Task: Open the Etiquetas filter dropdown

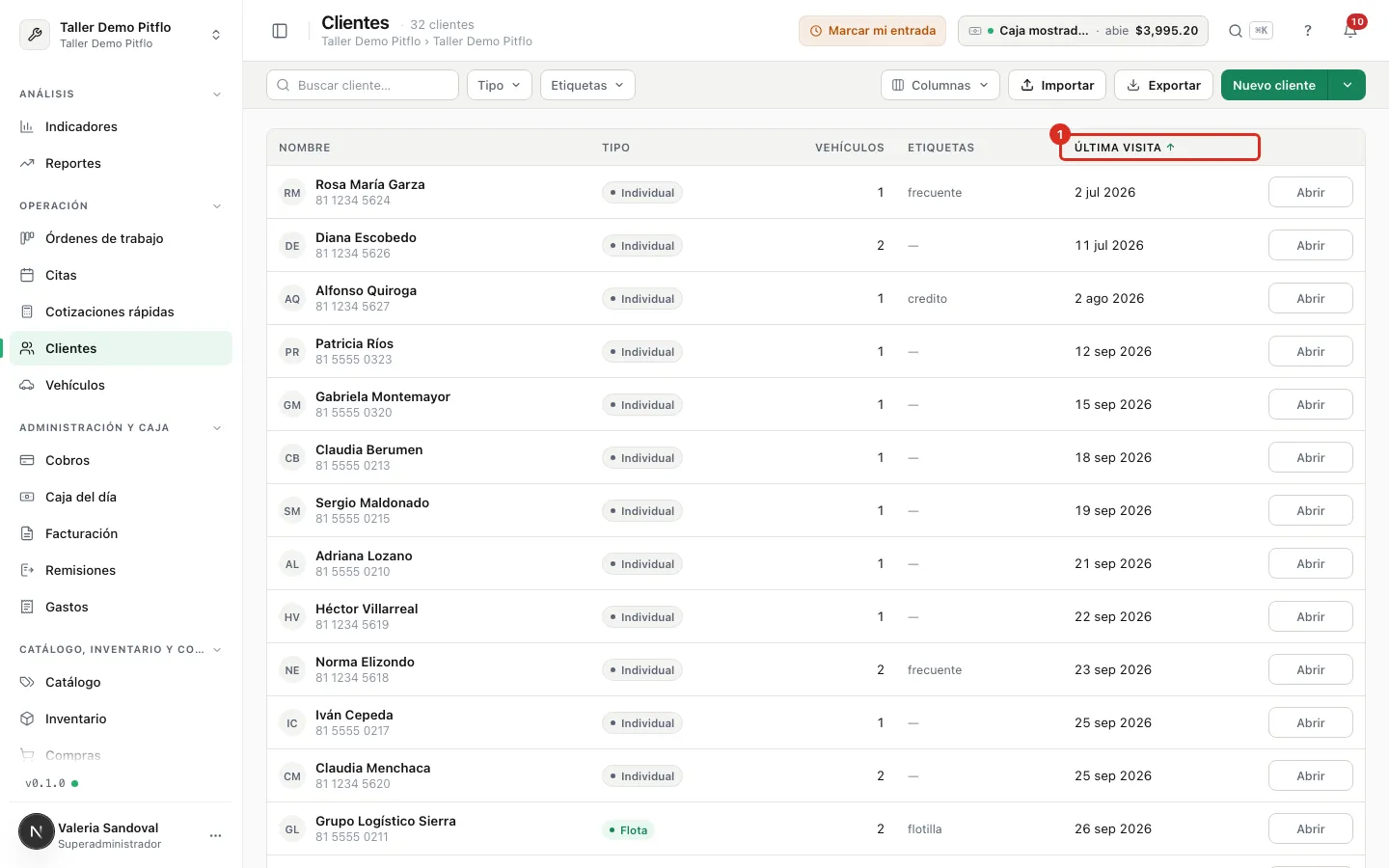Action: 587,85
